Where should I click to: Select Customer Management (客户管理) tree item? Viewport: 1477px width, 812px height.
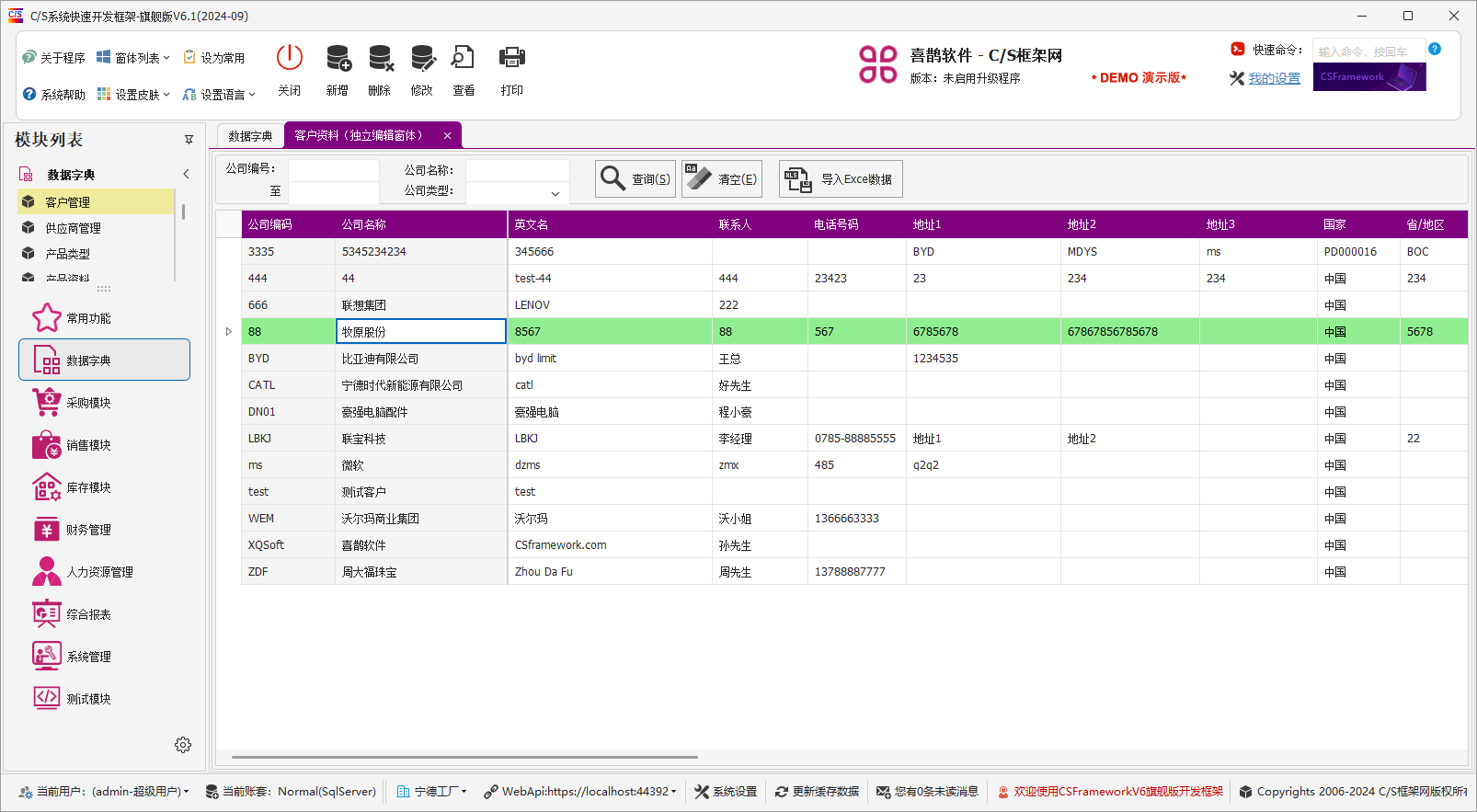coord(97,201)
